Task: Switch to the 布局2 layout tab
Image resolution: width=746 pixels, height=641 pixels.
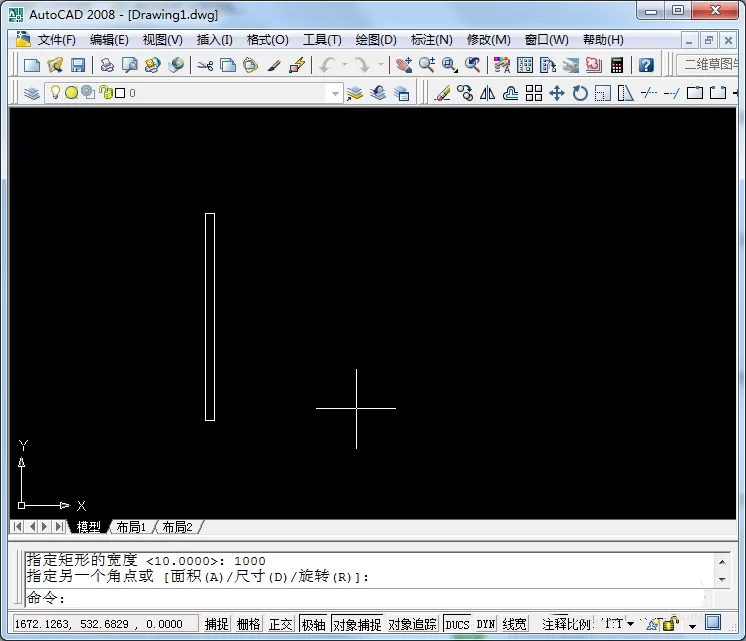Action: point(177,527)
